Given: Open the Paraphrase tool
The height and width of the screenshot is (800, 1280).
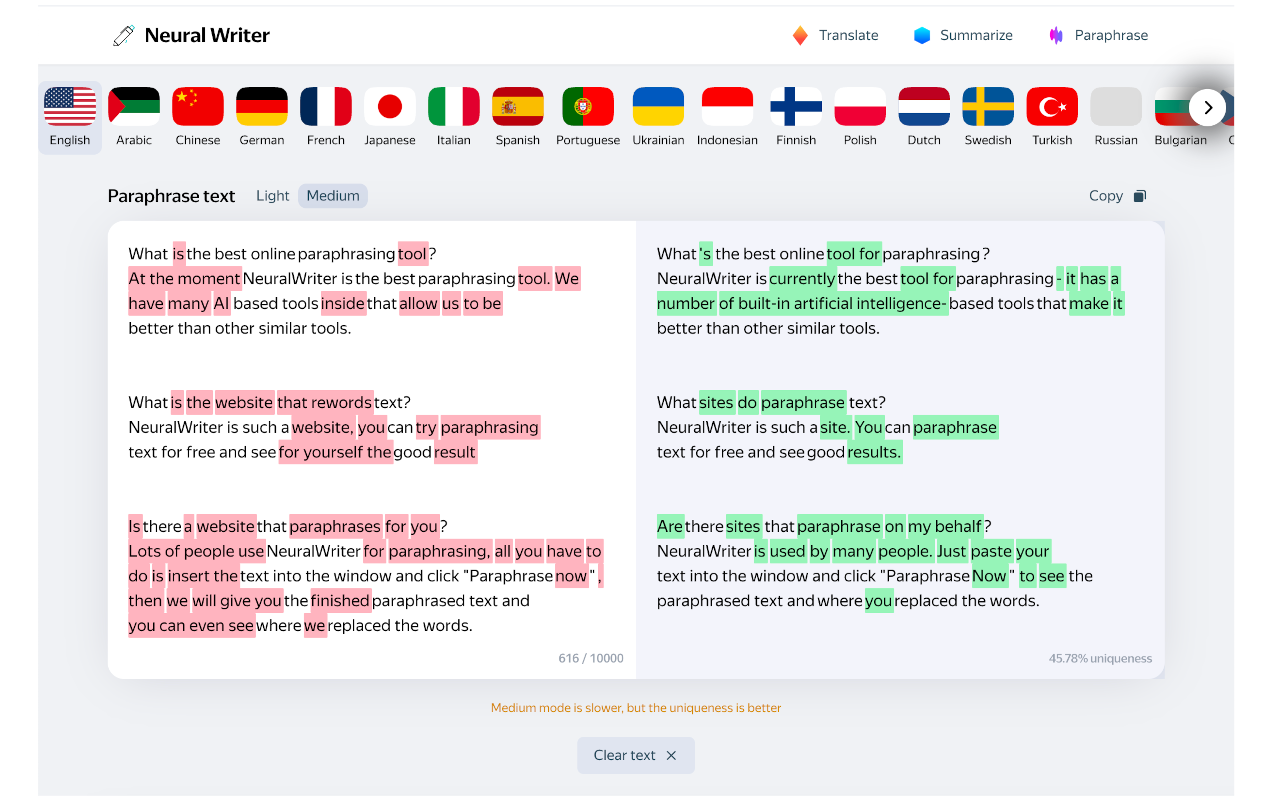Looking at the screenshot, I should tap(1098, 35).
